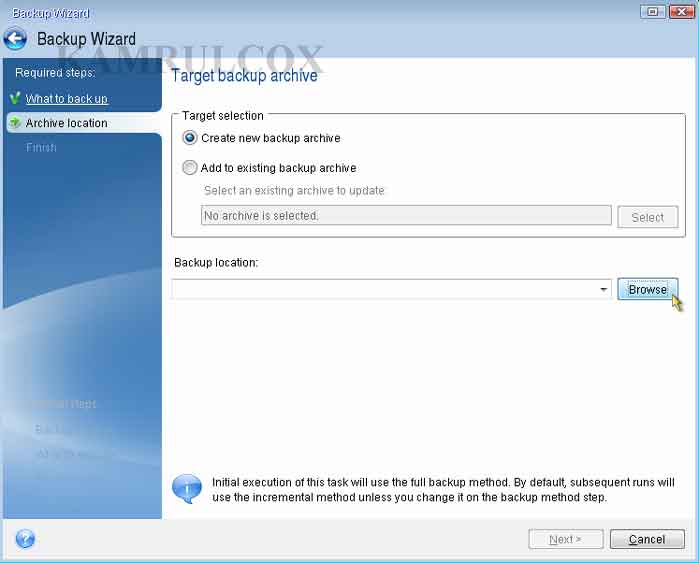This screenshot has width=699, height=563.
Task: Click the Initial execution info message
Action: (x=443, y=489)
